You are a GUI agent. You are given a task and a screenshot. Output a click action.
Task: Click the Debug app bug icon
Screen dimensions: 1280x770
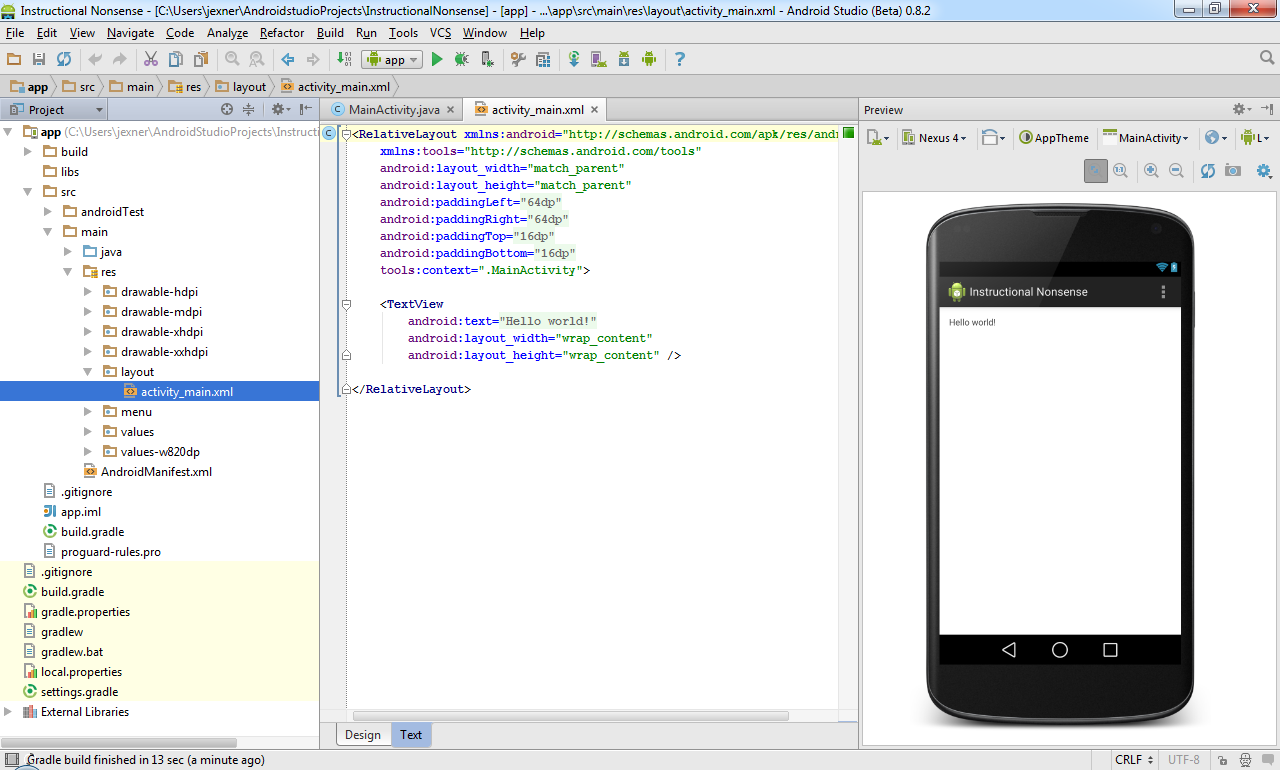tap(461, 60)
